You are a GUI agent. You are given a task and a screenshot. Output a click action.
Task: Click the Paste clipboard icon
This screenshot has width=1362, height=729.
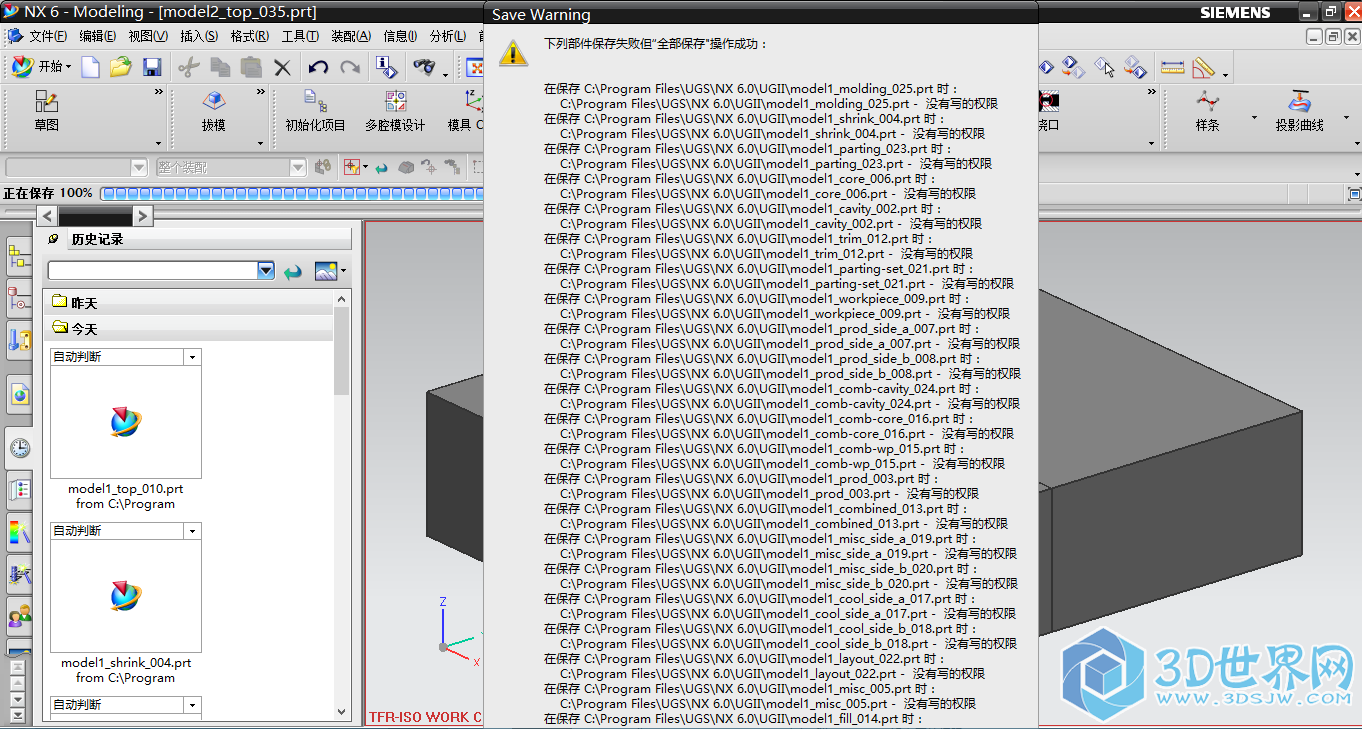coord(251,67)
